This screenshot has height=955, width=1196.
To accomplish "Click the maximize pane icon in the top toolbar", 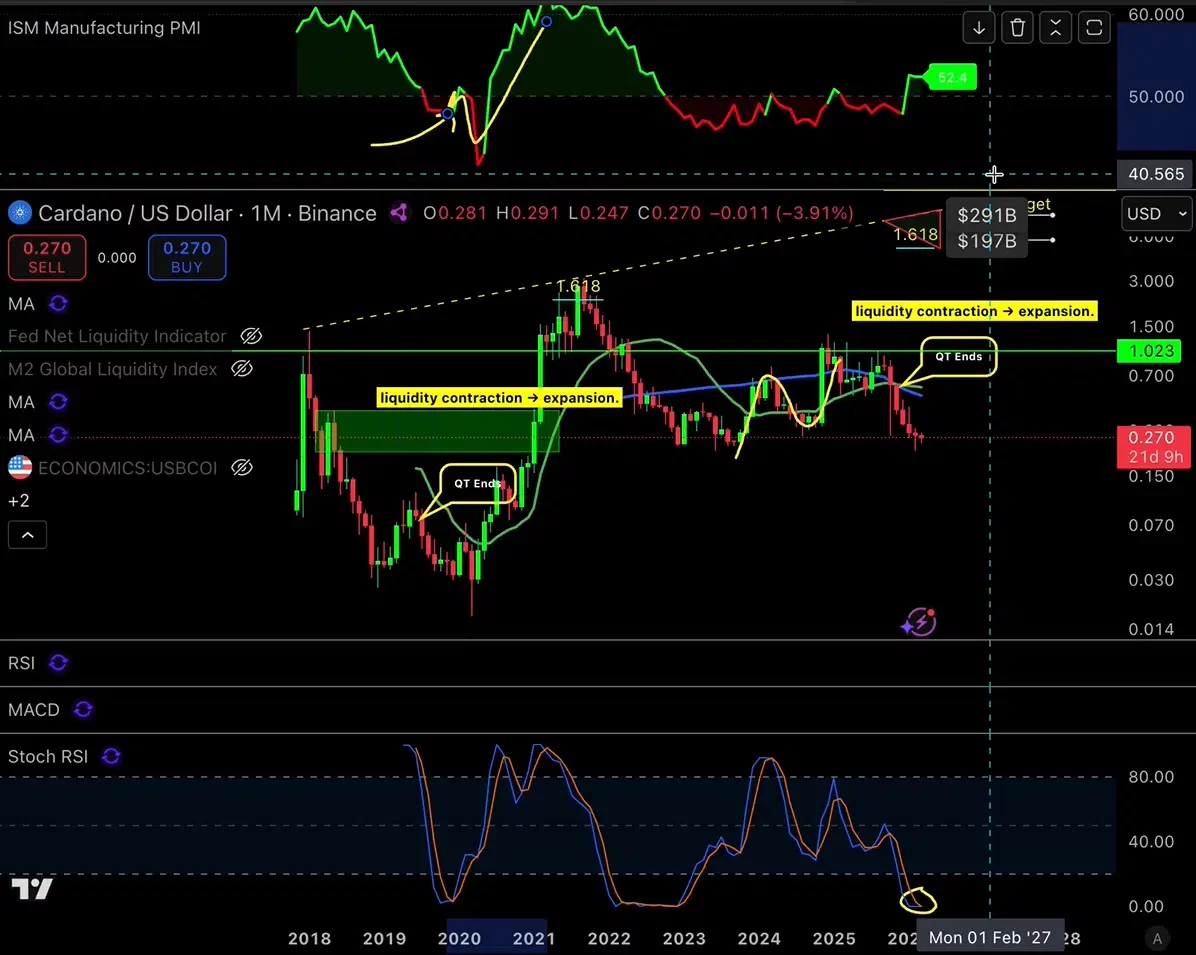I will 1055,27.
